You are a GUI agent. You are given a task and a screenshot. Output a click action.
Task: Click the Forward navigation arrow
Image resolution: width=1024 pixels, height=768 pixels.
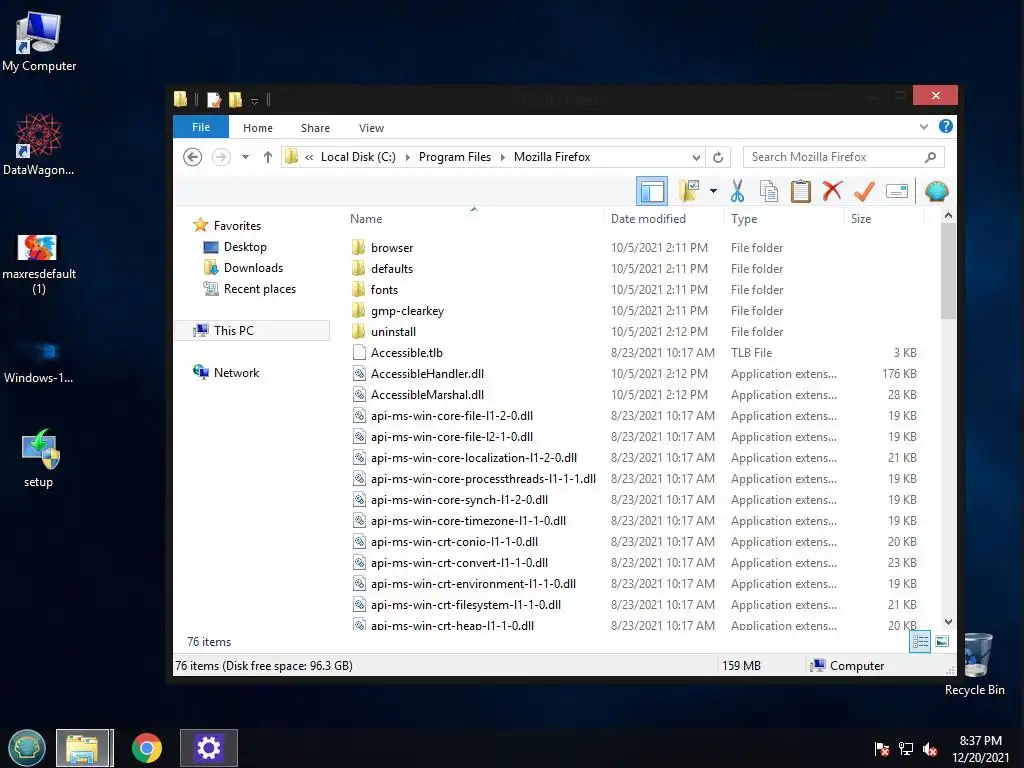click(221, 157)
